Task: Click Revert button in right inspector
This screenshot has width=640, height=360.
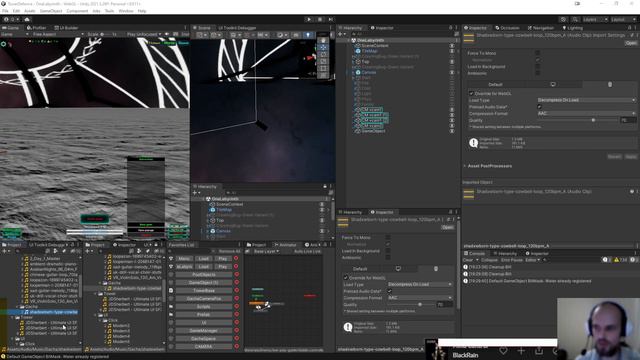Action: click(x=614, y=157)
